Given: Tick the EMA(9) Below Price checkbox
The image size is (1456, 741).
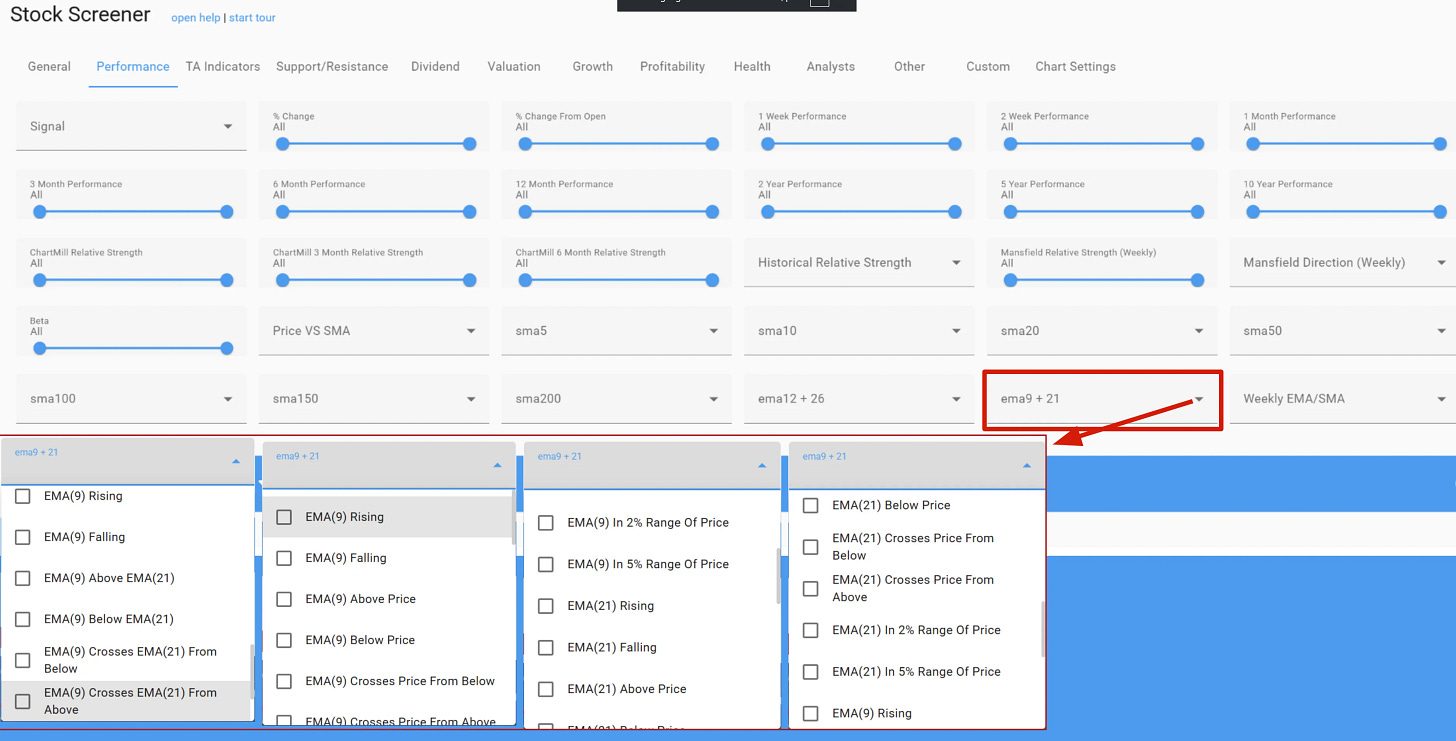Looking at the screenshot, I should (x=284, y=640).
